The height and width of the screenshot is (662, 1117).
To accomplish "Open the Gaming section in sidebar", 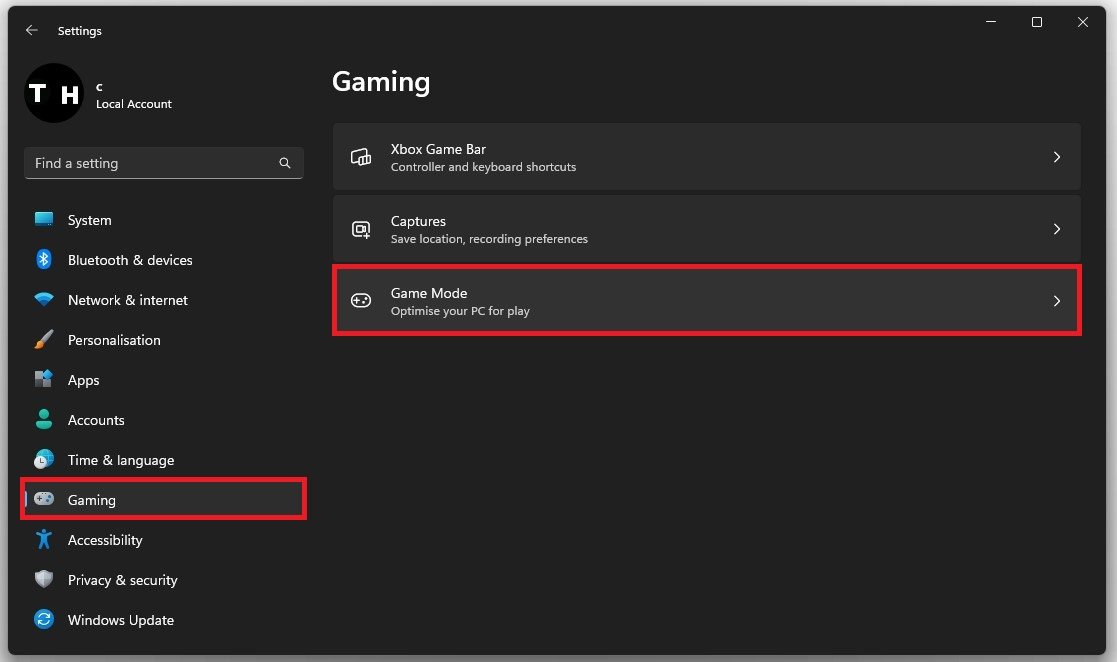I will pos(92,500).
